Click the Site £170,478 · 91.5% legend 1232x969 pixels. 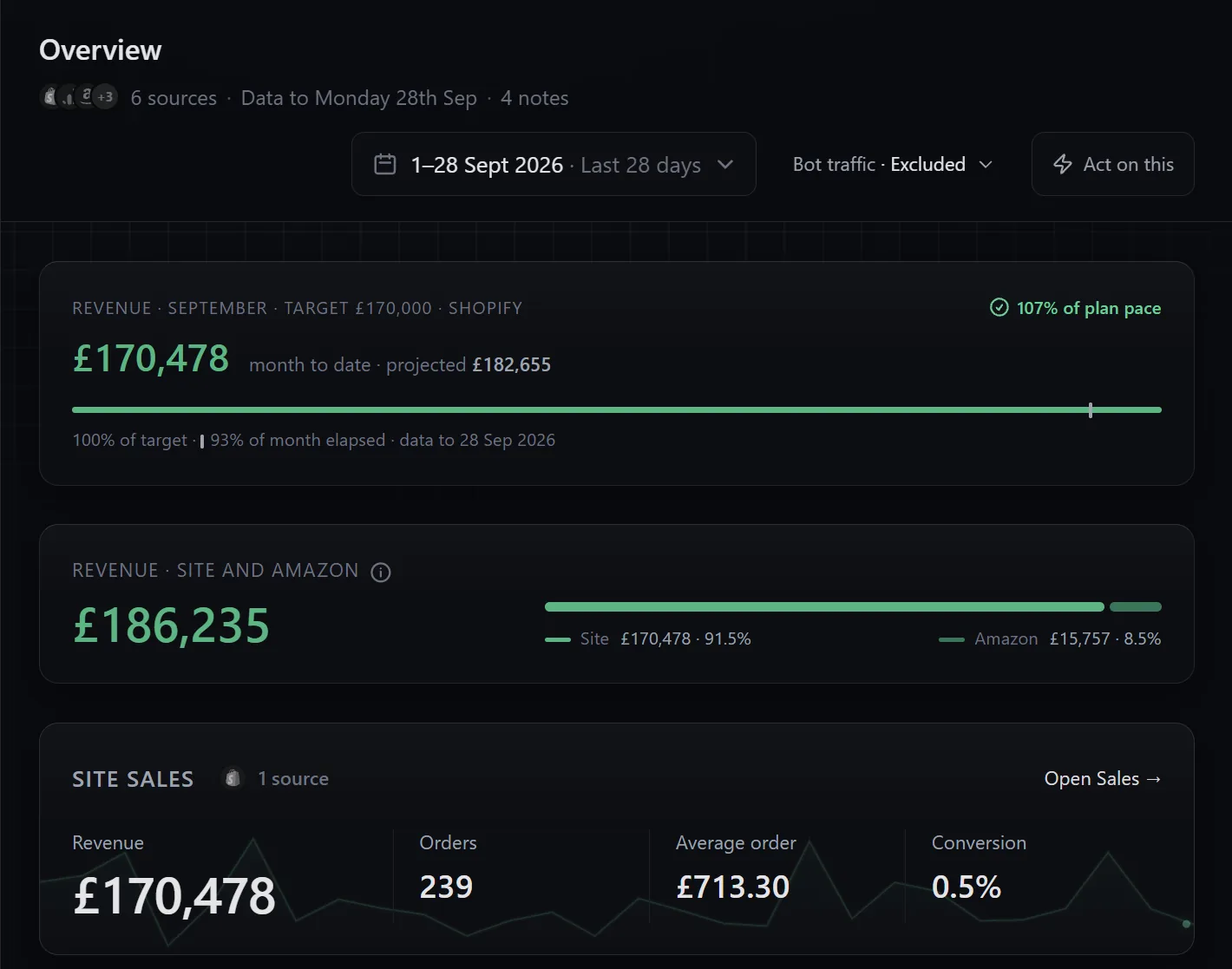coord(648,639)
